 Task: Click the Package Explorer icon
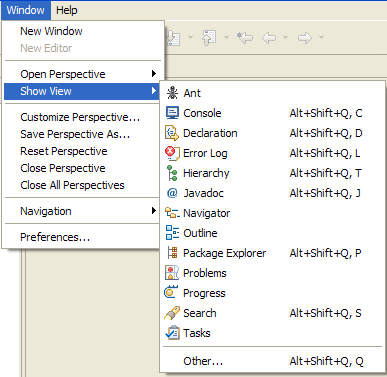coord(172,253)
